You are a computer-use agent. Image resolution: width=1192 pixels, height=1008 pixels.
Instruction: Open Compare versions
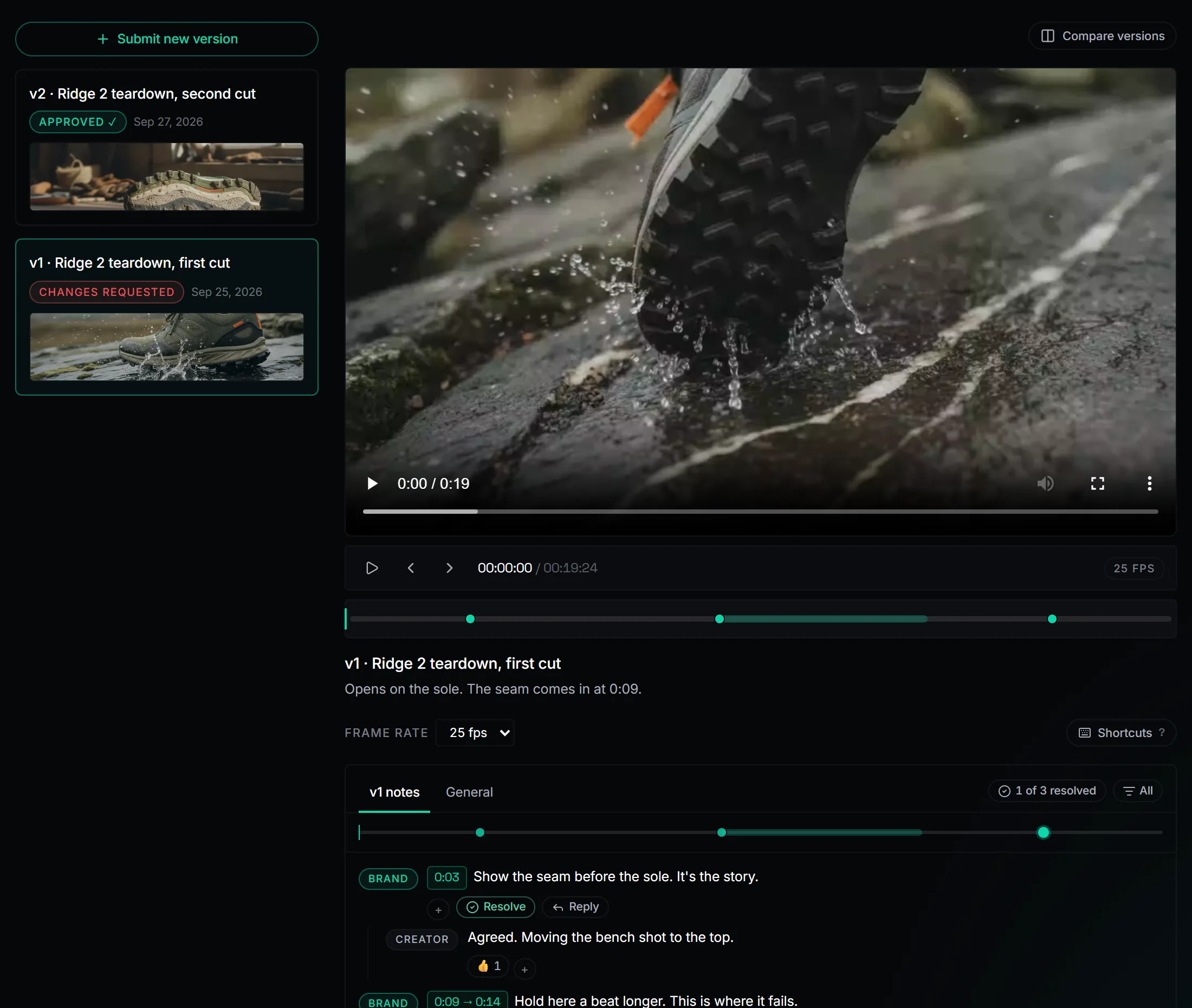pyautogui.click(x=1102, y=36)
